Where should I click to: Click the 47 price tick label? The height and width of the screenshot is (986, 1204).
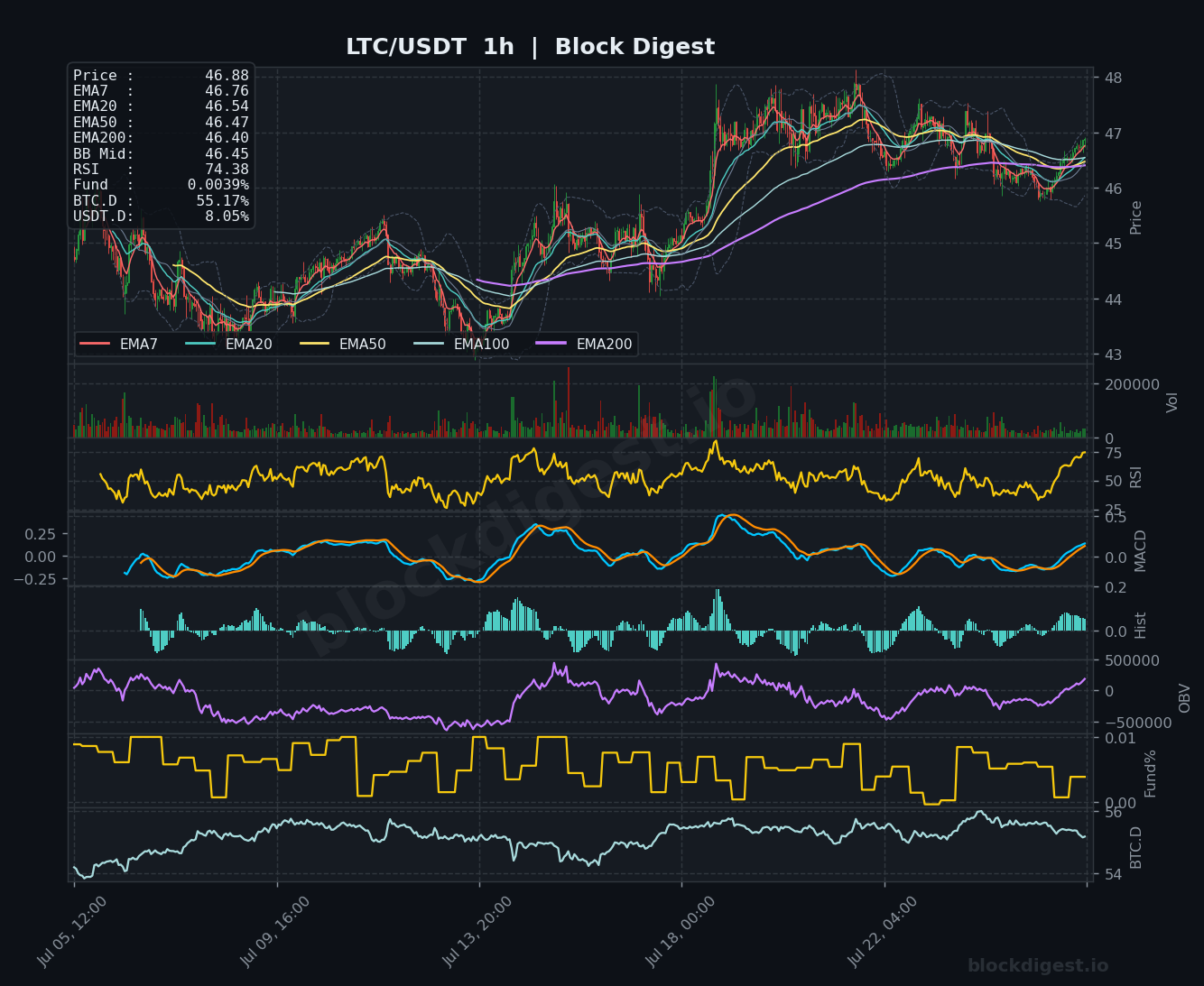1113,134
